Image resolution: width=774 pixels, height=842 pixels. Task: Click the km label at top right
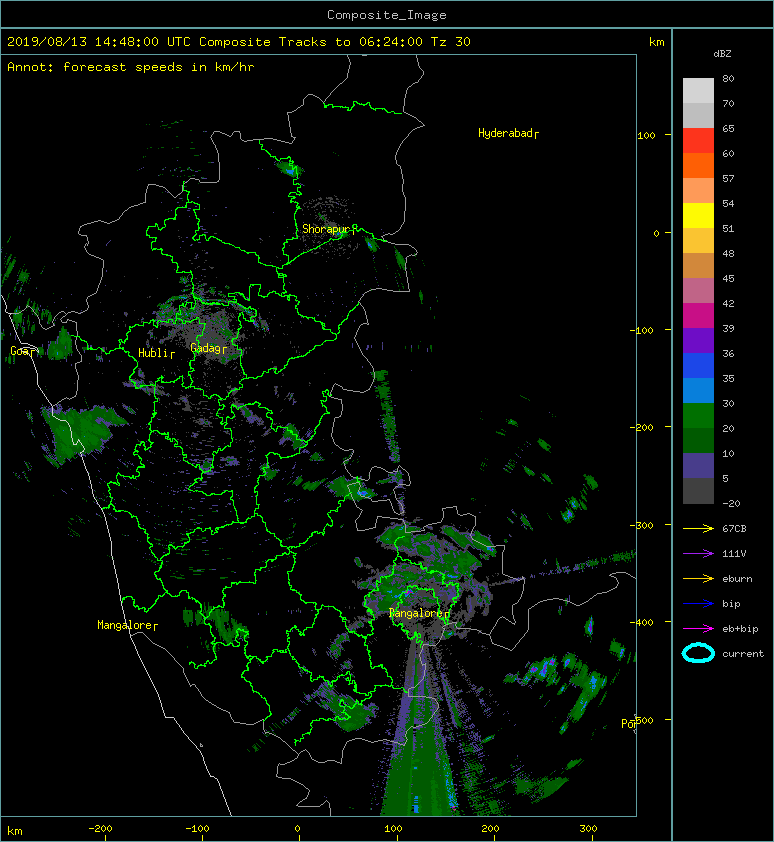656,42
